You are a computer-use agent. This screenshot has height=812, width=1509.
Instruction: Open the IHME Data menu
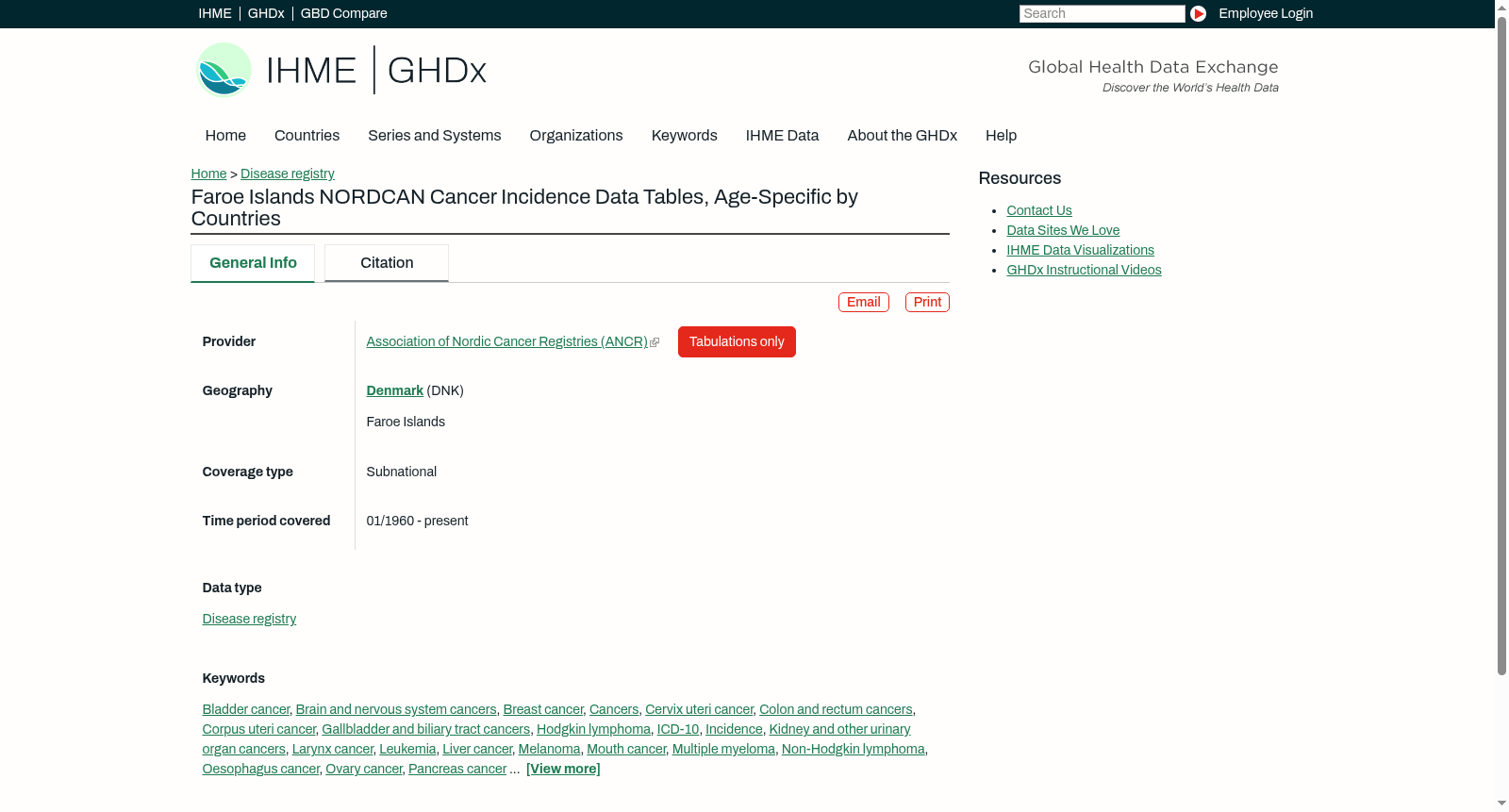[x=783, y=136]
